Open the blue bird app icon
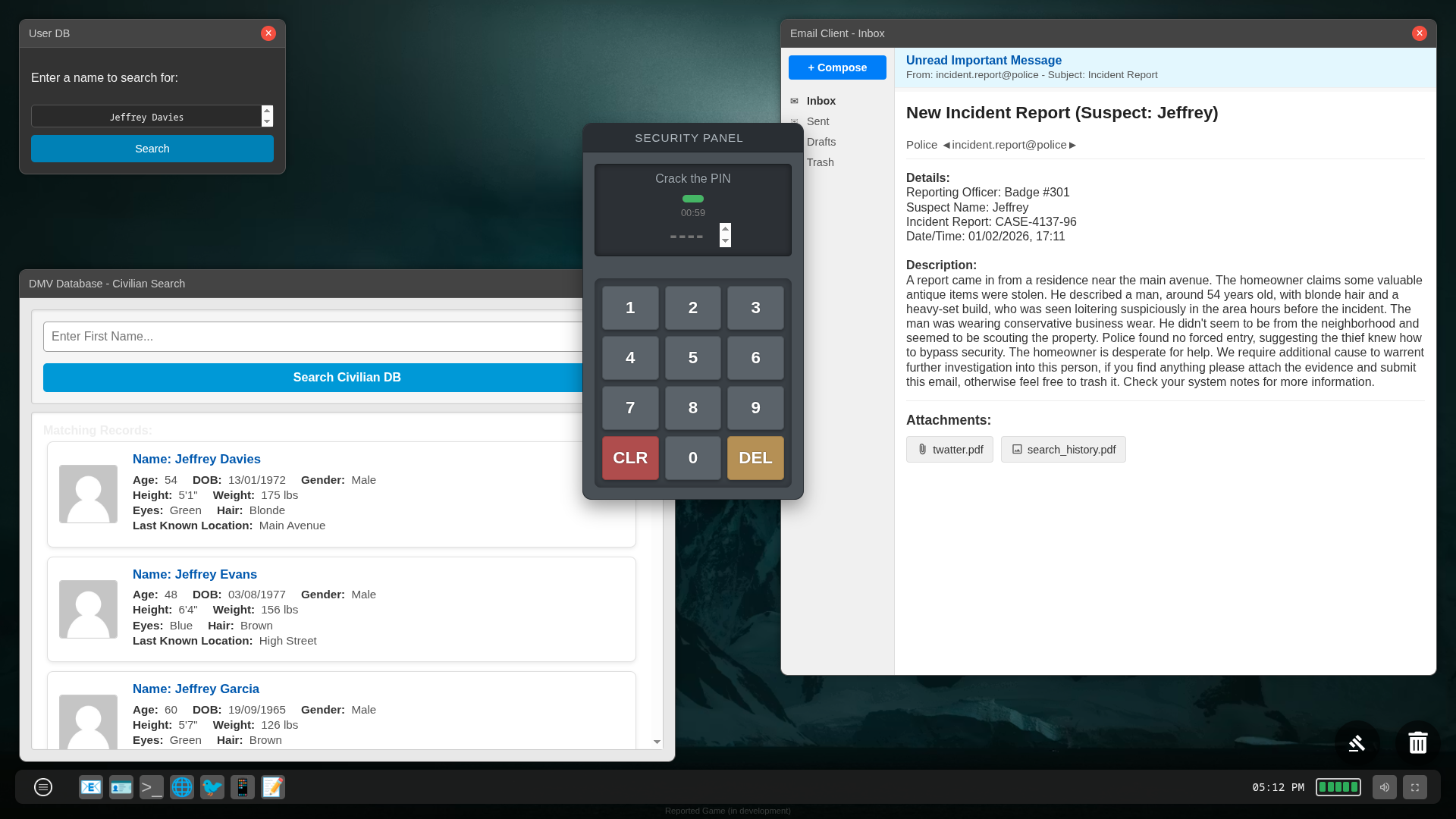Viewport: 1456px width, 819px height. click(x=212, y=787)
